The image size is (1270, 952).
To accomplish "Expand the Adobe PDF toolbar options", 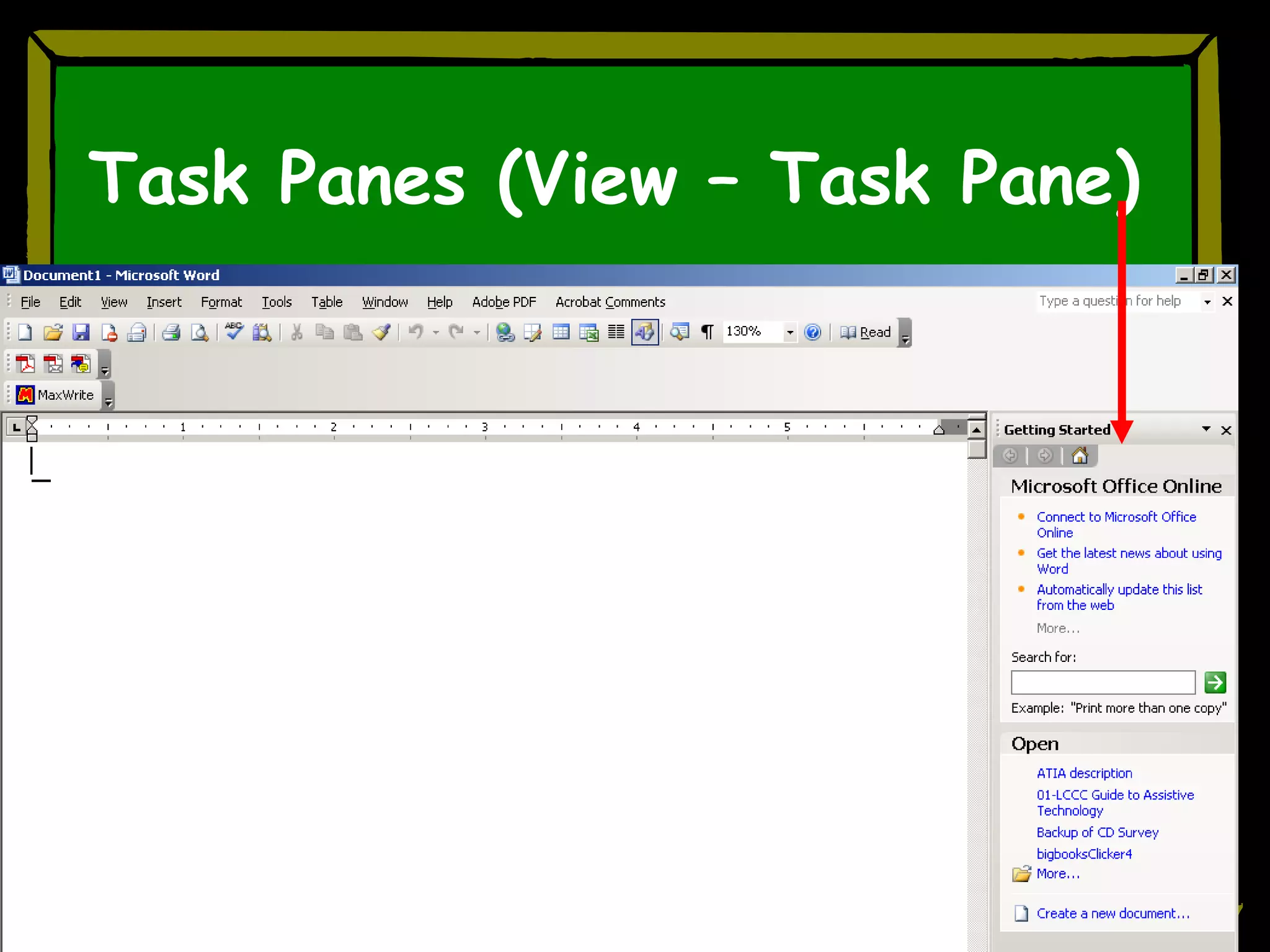I will pos(105,364).
